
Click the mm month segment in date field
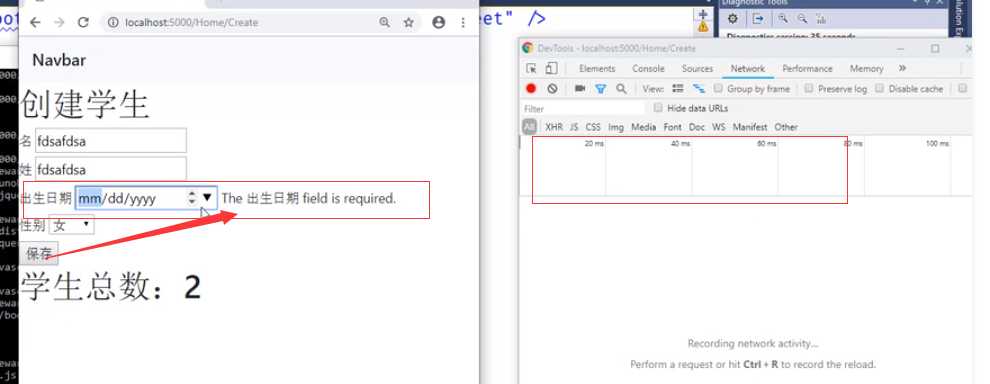pos(89,198)
